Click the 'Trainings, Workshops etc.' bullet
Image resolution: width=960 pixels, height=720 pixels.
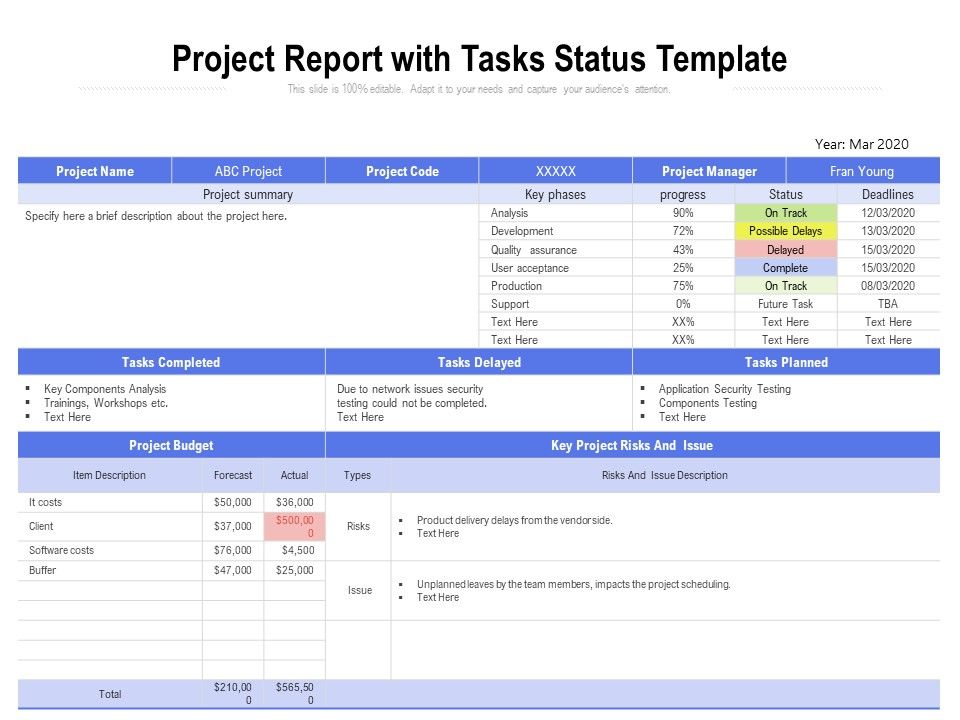click(x=106, y=403)
